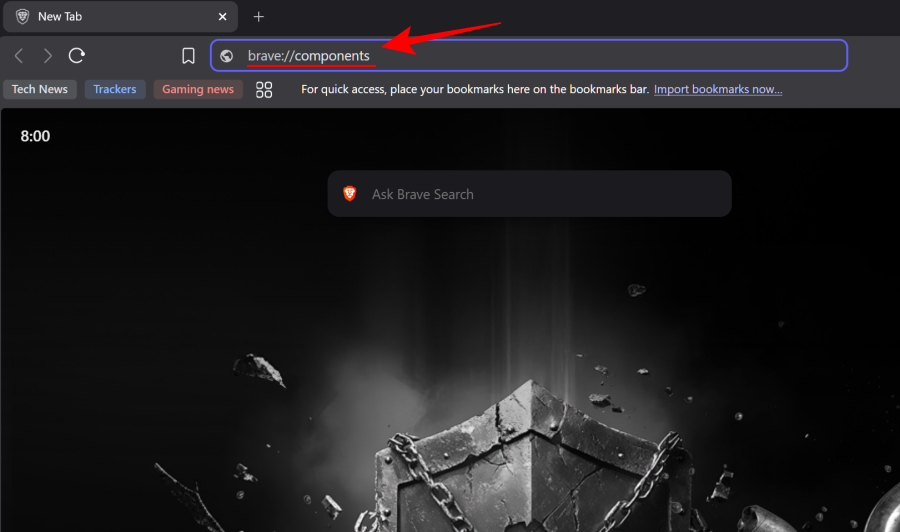900x532 pixels.
Task: Click the back navigation arrow
Action: [x=19, y=56]
